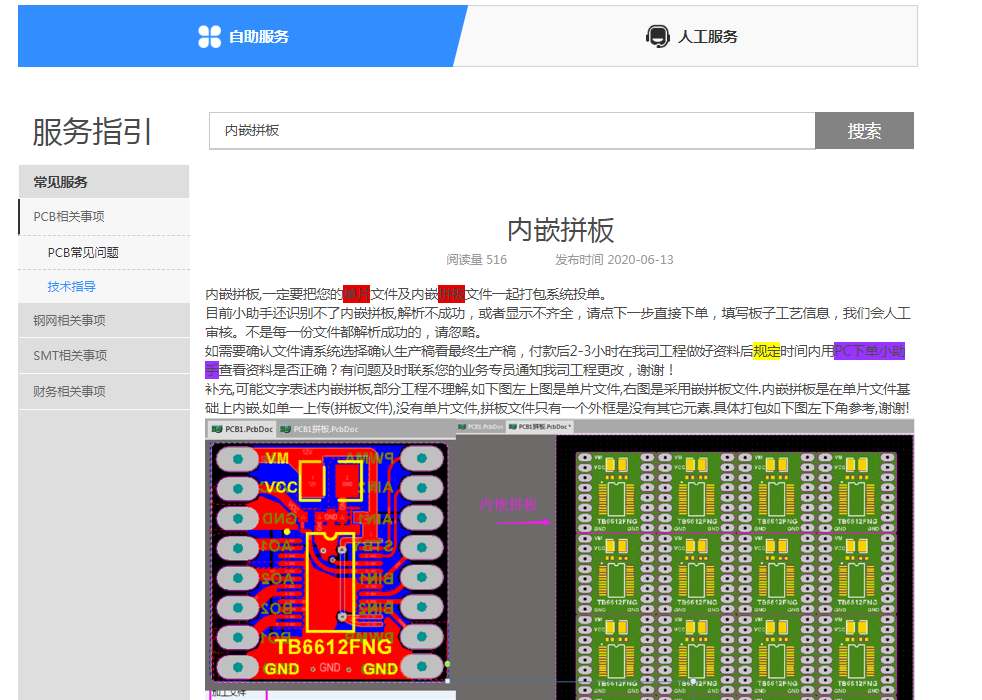
Task: Click the PCB1.PcbDoc tab in left image
Action: (241, 429)
